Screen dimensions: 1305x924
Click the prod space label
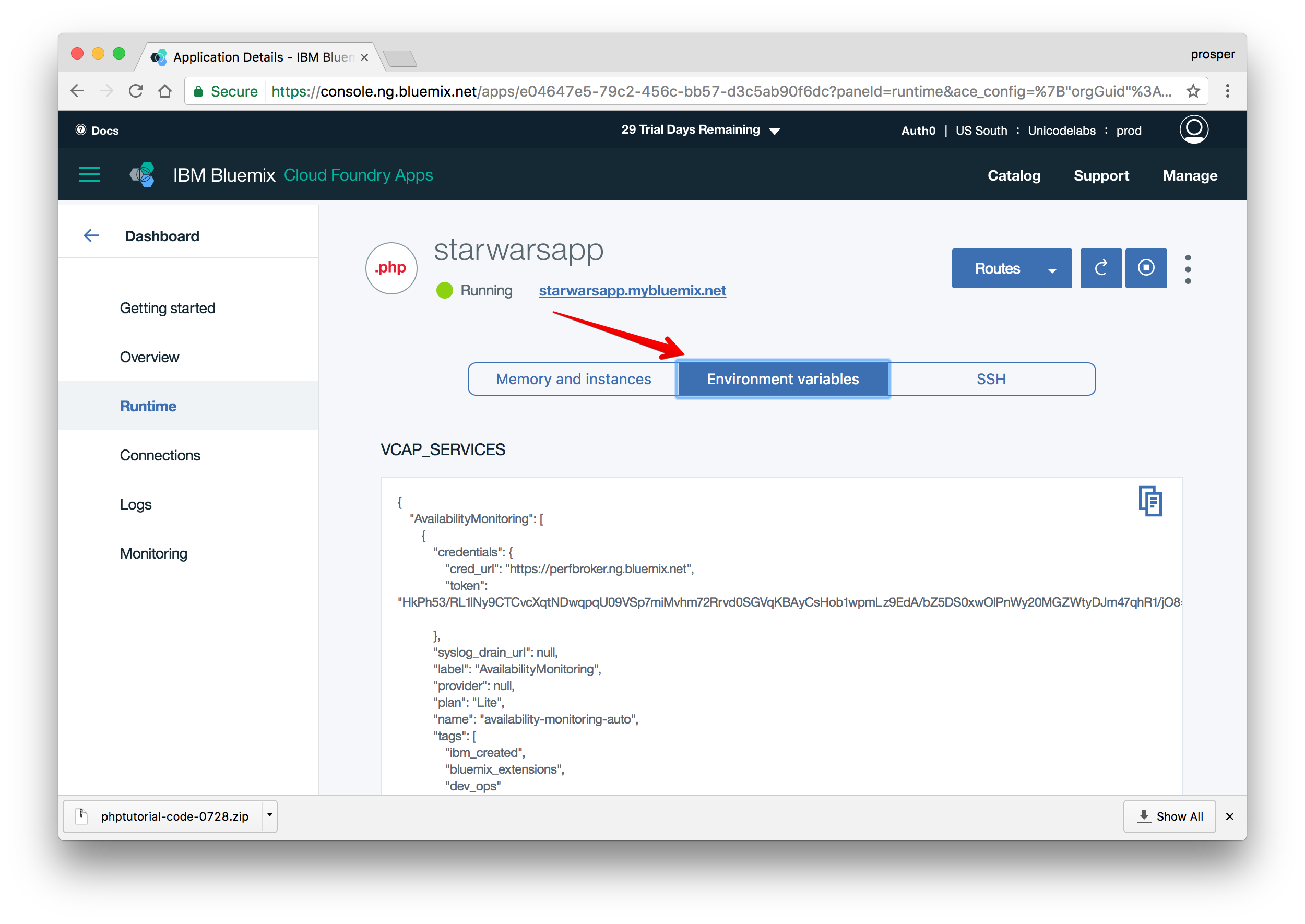1129,131
